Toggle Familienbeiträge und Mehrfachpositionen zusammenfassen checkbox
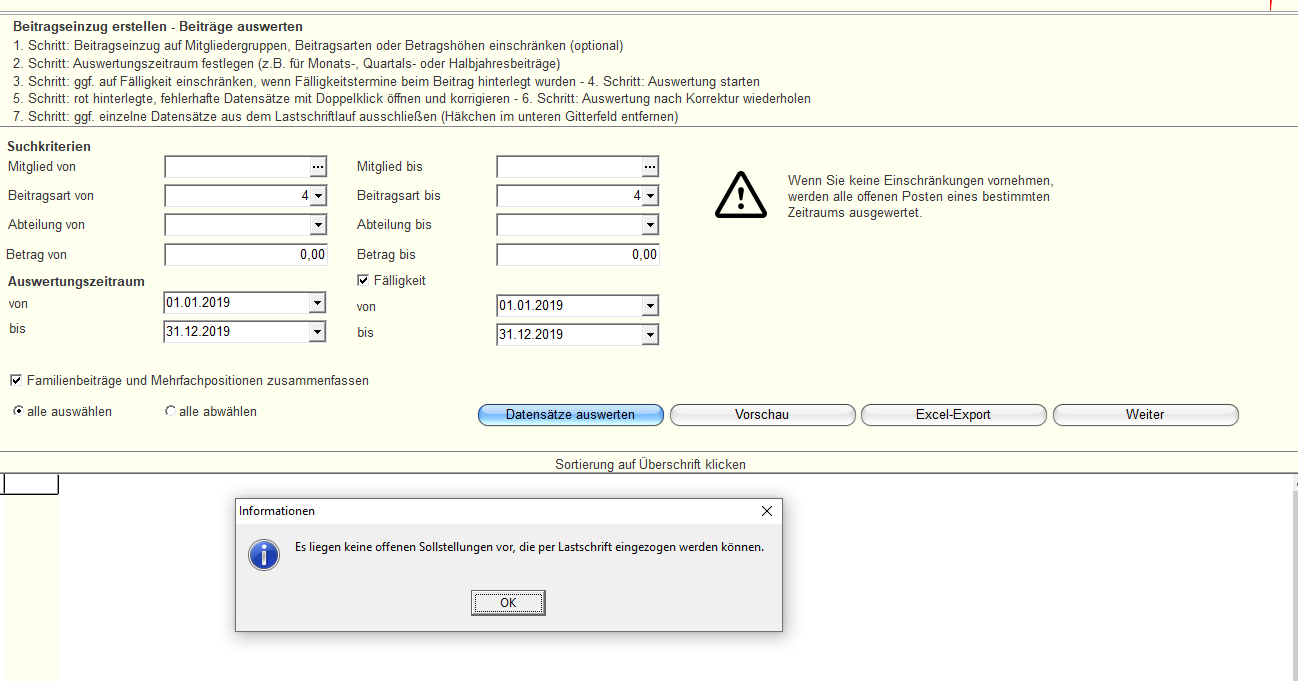The height and width of the screenshot is (681, 1298). [16, 381]
